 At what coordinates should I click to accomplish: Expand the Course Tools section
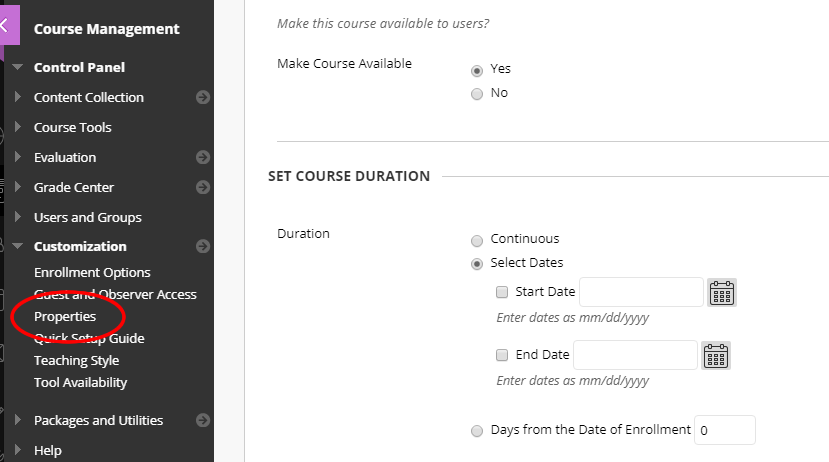click(x=72, y=128)
